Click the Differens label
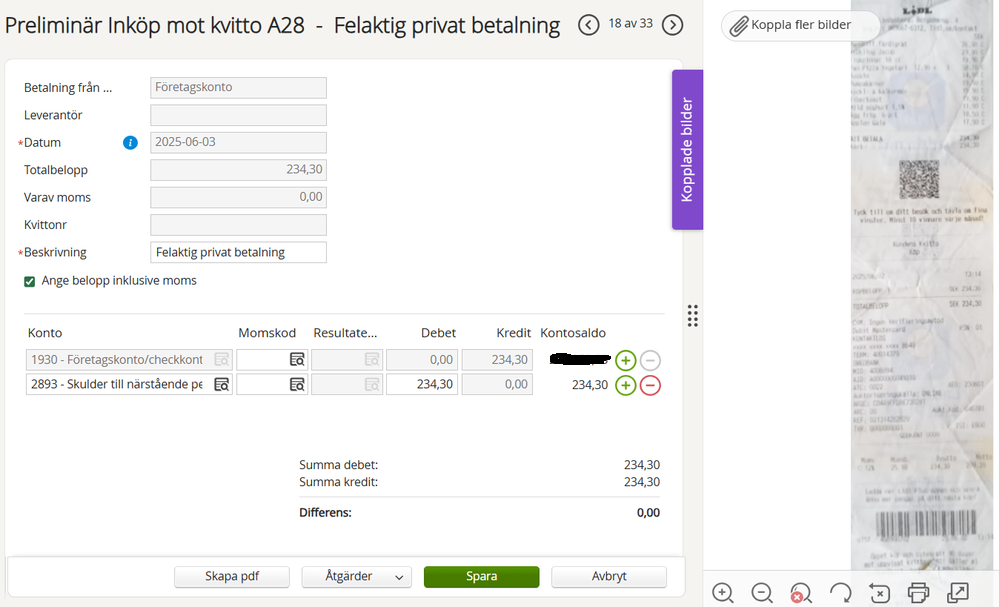Screen dimensions: 999x607 pos(325,513)
